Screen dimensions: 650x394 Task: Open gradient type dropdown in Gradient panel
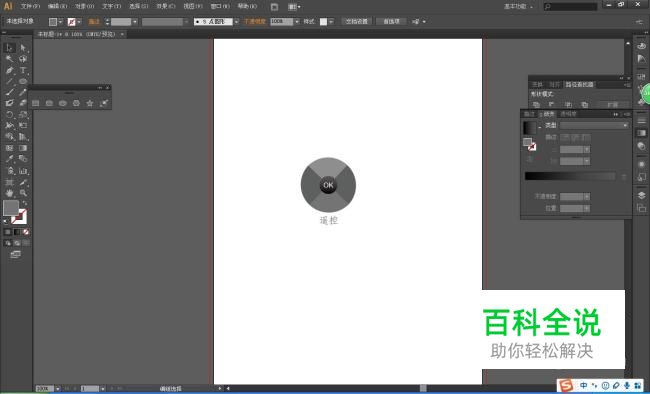pos(594,125)
